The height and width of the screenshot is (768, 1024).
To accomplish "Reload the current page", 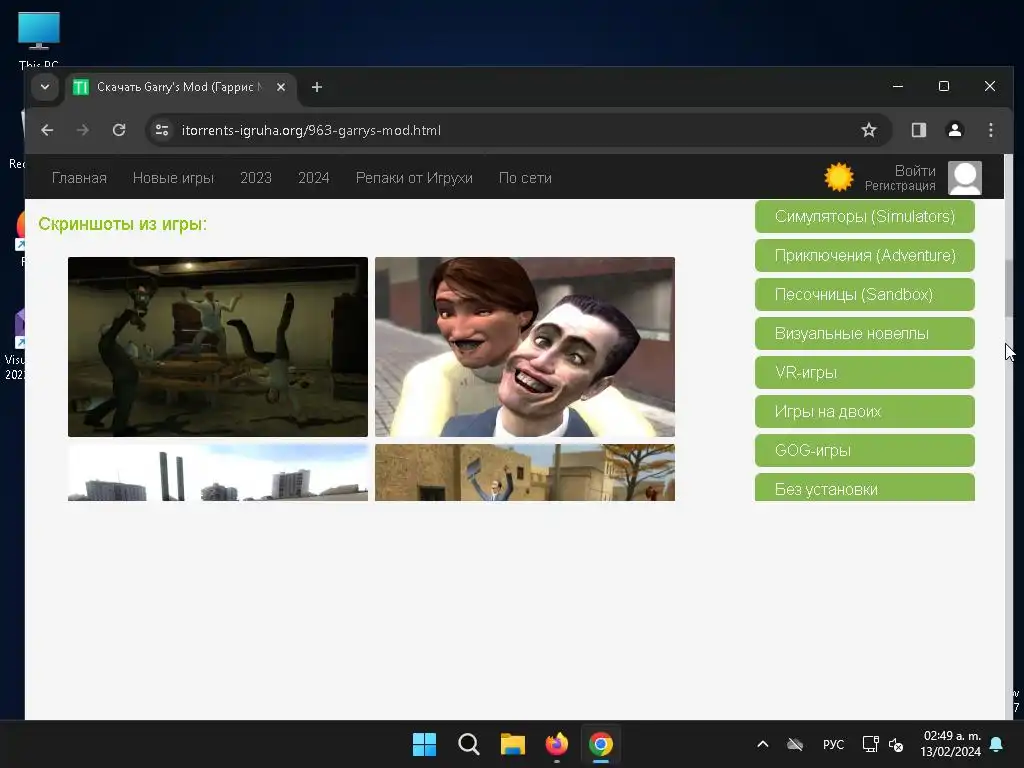I will pyautogui.click(x=119, y=130).
